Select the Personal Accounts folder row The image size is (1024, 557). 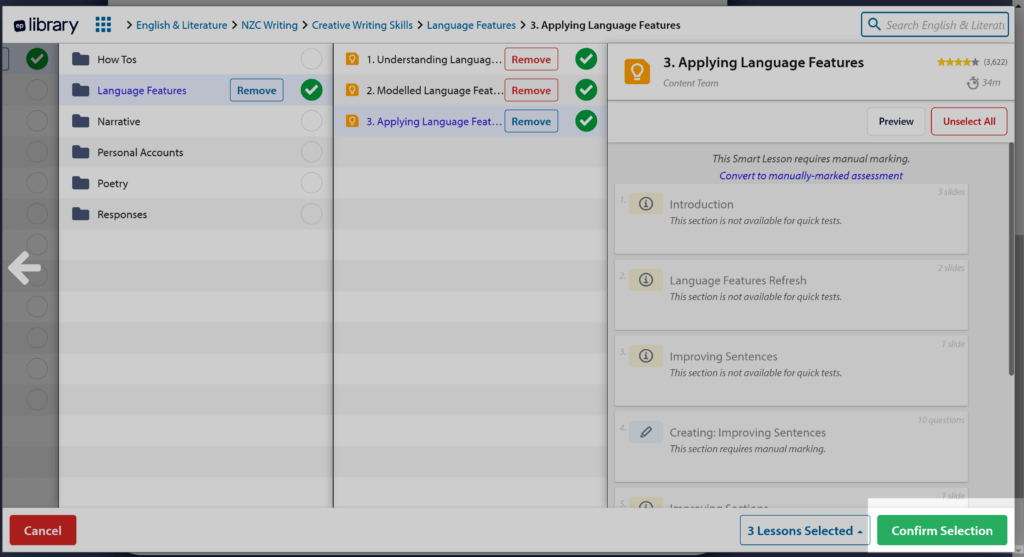point(196,152)
